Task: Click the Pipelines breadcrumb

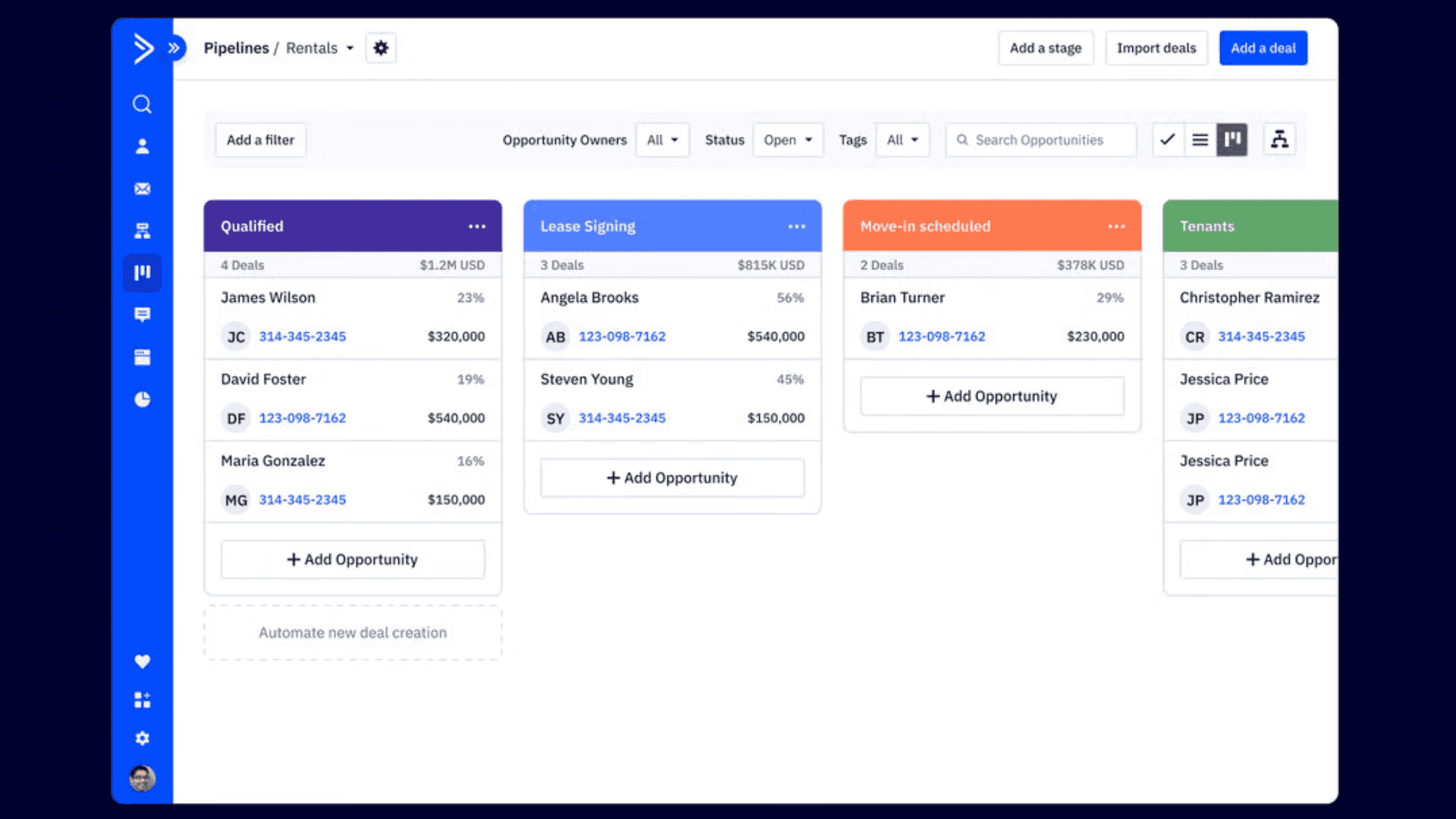Action: [236, 48]
